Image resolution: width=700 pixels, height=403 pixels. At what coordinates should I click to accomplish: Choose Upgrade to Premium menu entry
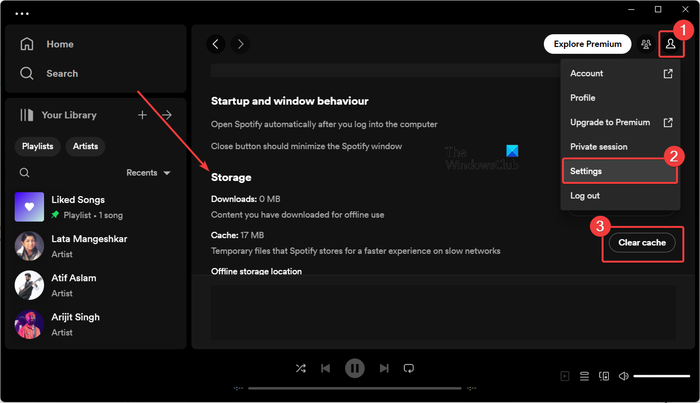point(621,122)
